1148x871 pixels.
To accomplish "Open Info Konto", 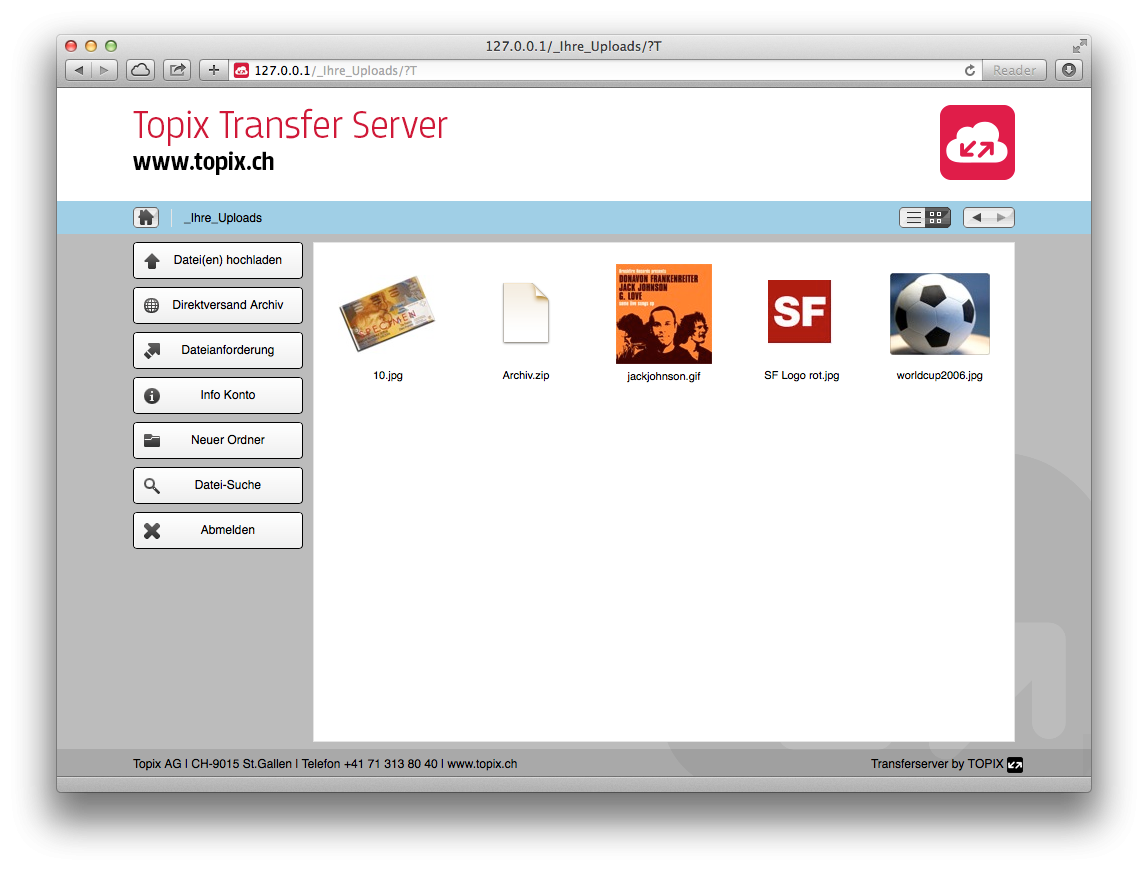I will (217, 395).
